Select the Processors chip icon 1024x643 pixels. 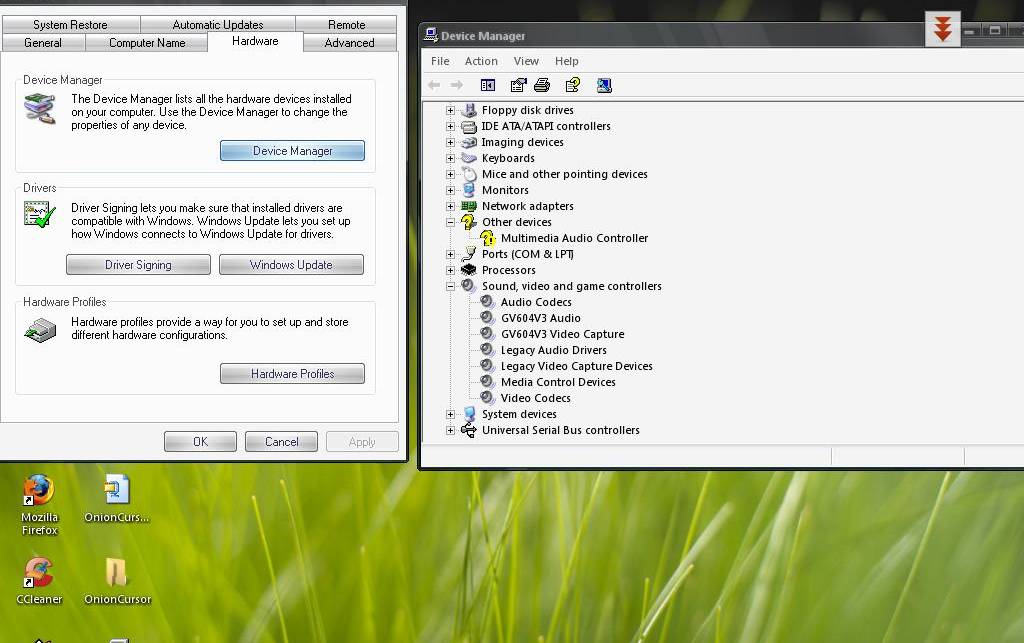click(x=469, y=270)
